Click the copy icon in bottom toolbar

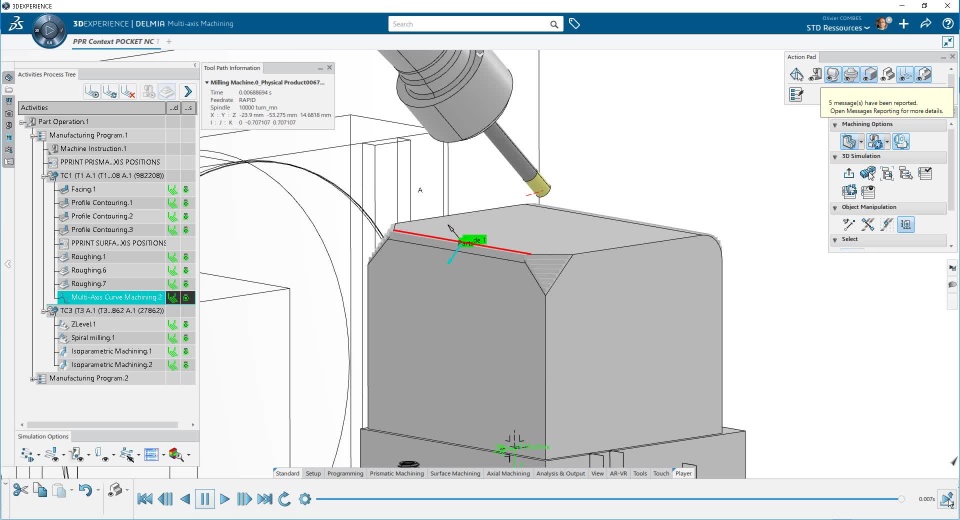point(40,490)
